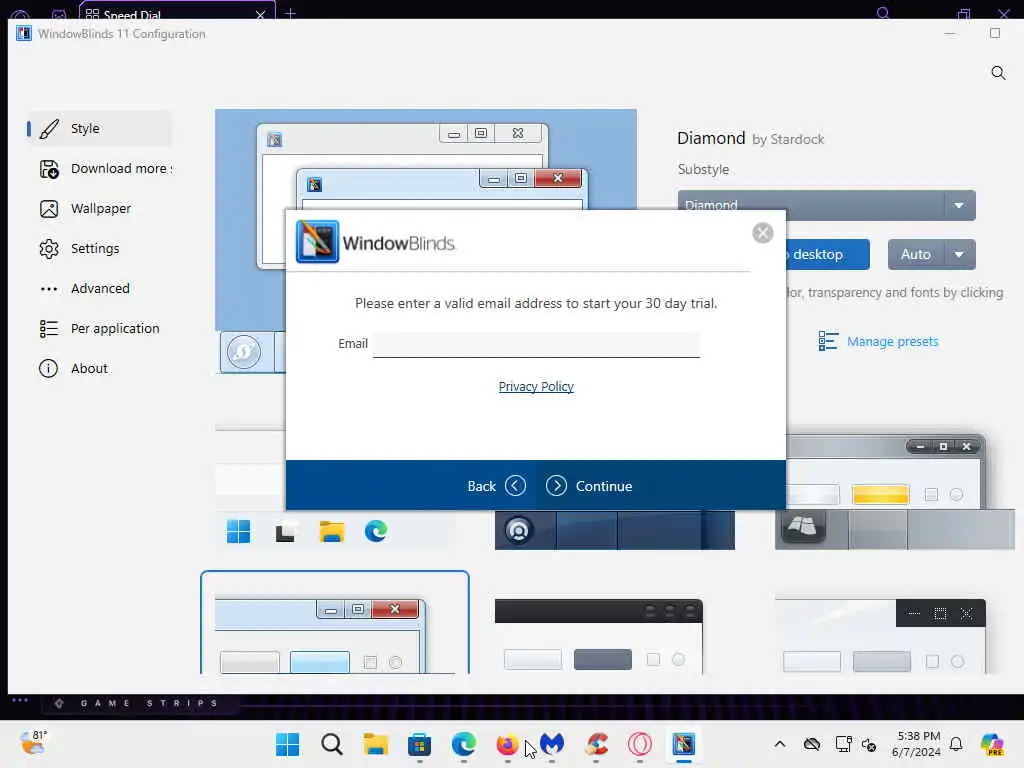Open File Explorer from taskbar

376,744
